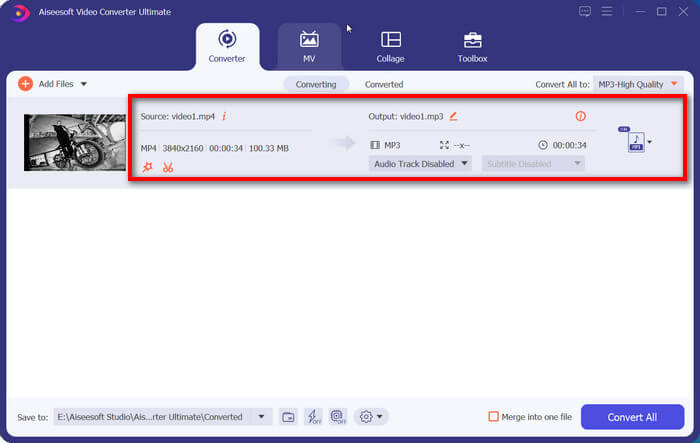Click the Source: video1.mp4 label

pos(178,116)
